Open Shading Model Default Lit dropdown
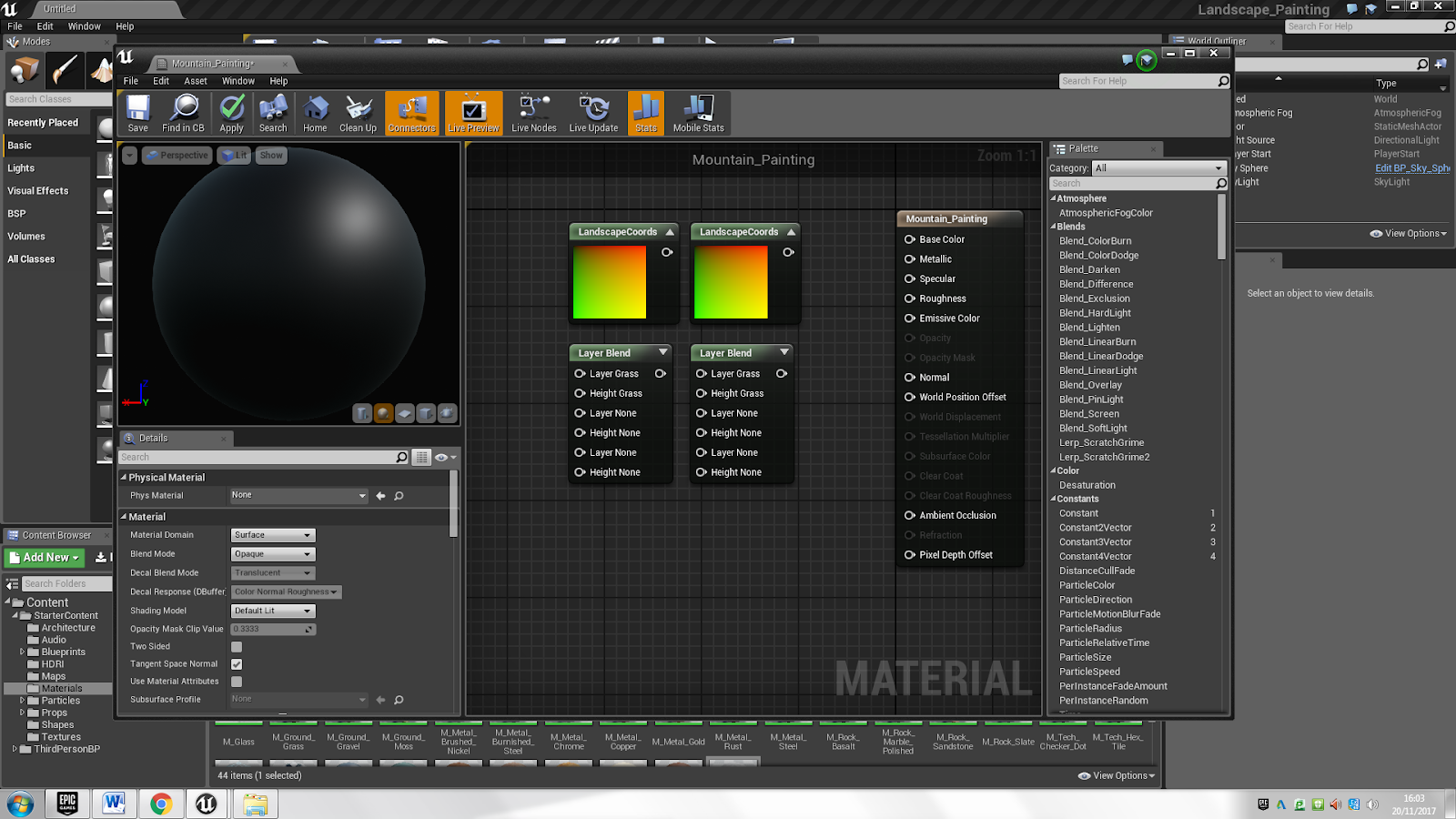Image resolution: width=1456 pixels, height=819 pixels. tap(272, 611)
